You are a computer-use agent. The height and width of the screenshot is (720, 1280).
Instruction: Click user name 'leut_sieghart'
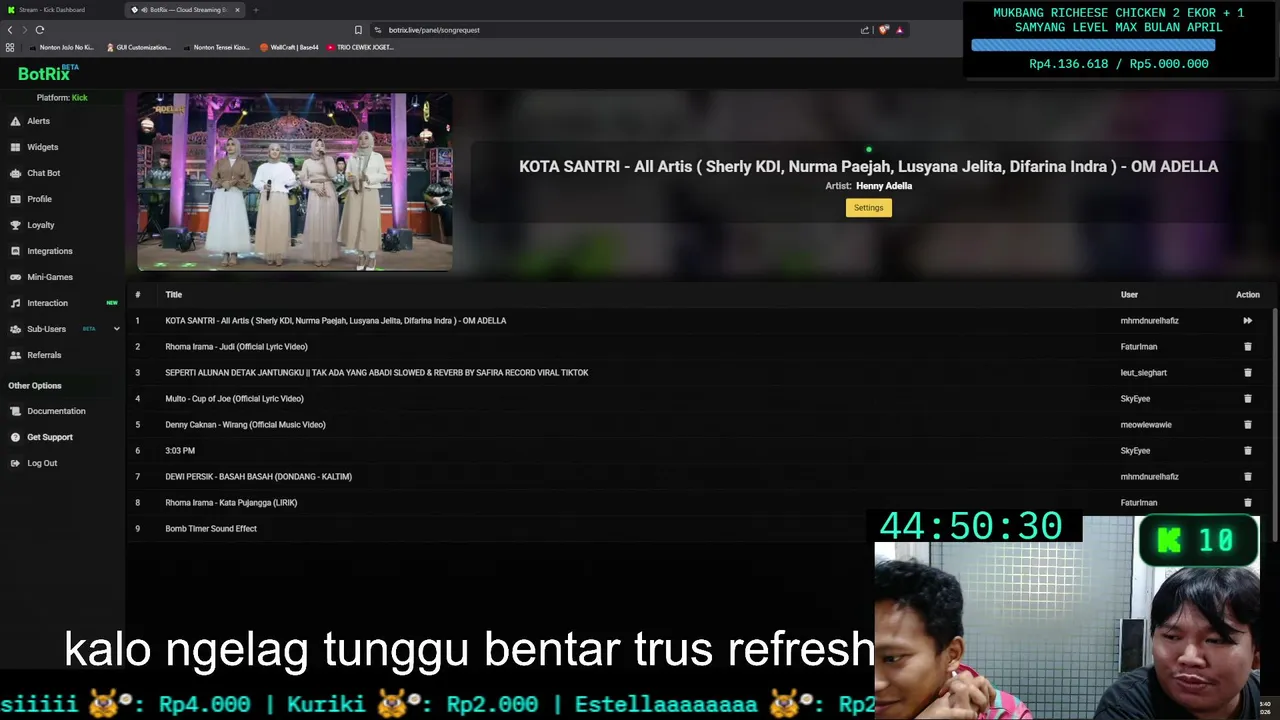(x=1144, y=373)
